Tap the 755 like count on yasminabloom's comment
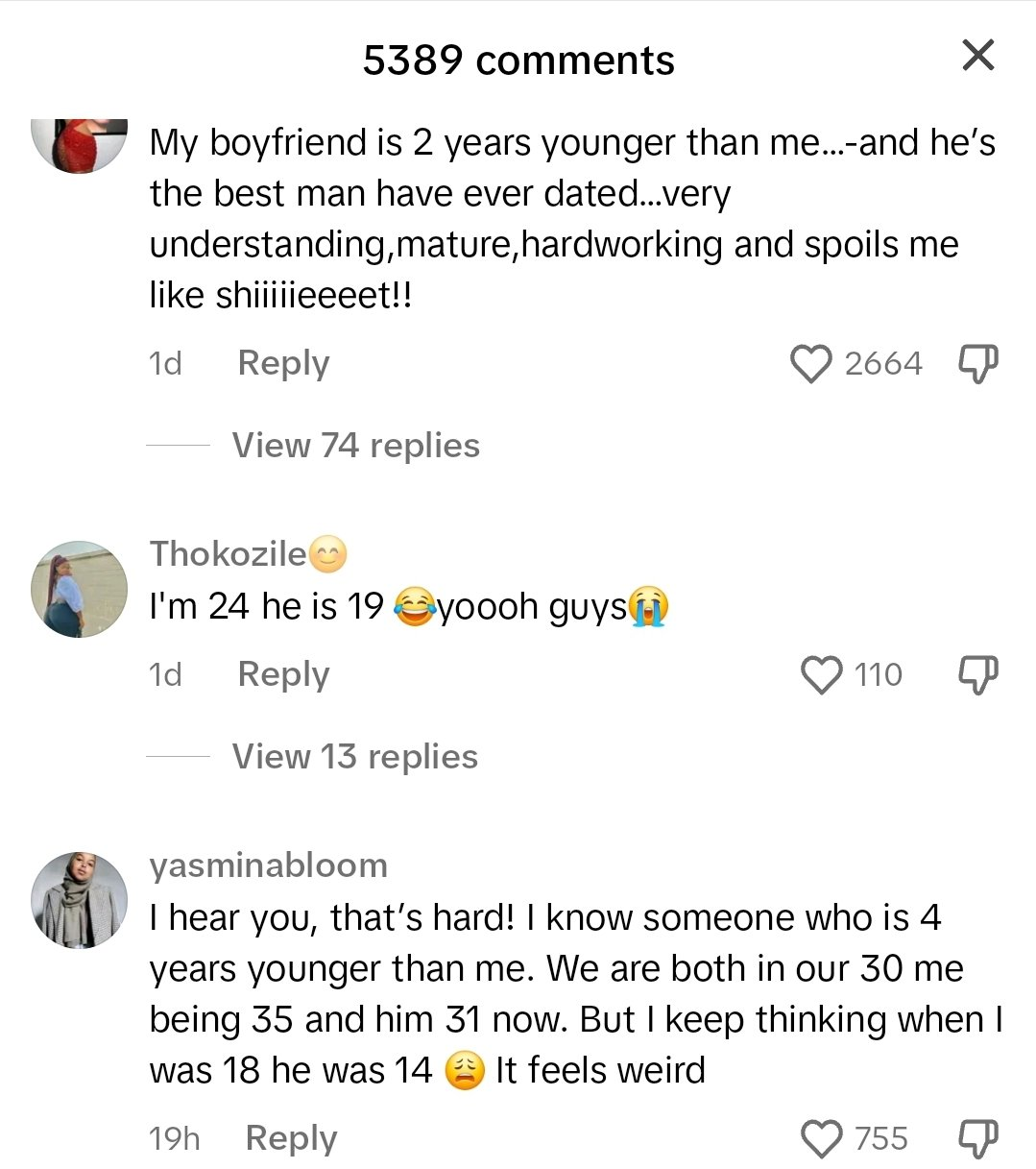This screenshot has height=1169, width=1036. pyautogui.click(x=880, y=1139)
